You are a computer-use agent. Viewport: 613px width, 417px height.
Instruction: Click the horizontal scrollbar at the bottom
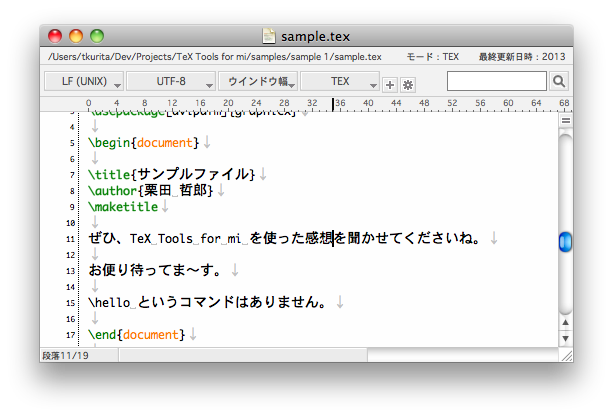click(x=243, y=355)
